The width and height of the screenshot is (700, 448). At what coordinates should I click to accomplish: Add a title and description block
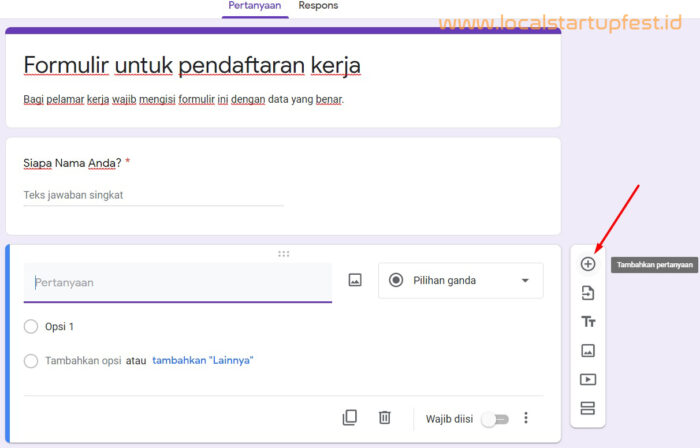[x=588, y=322]
